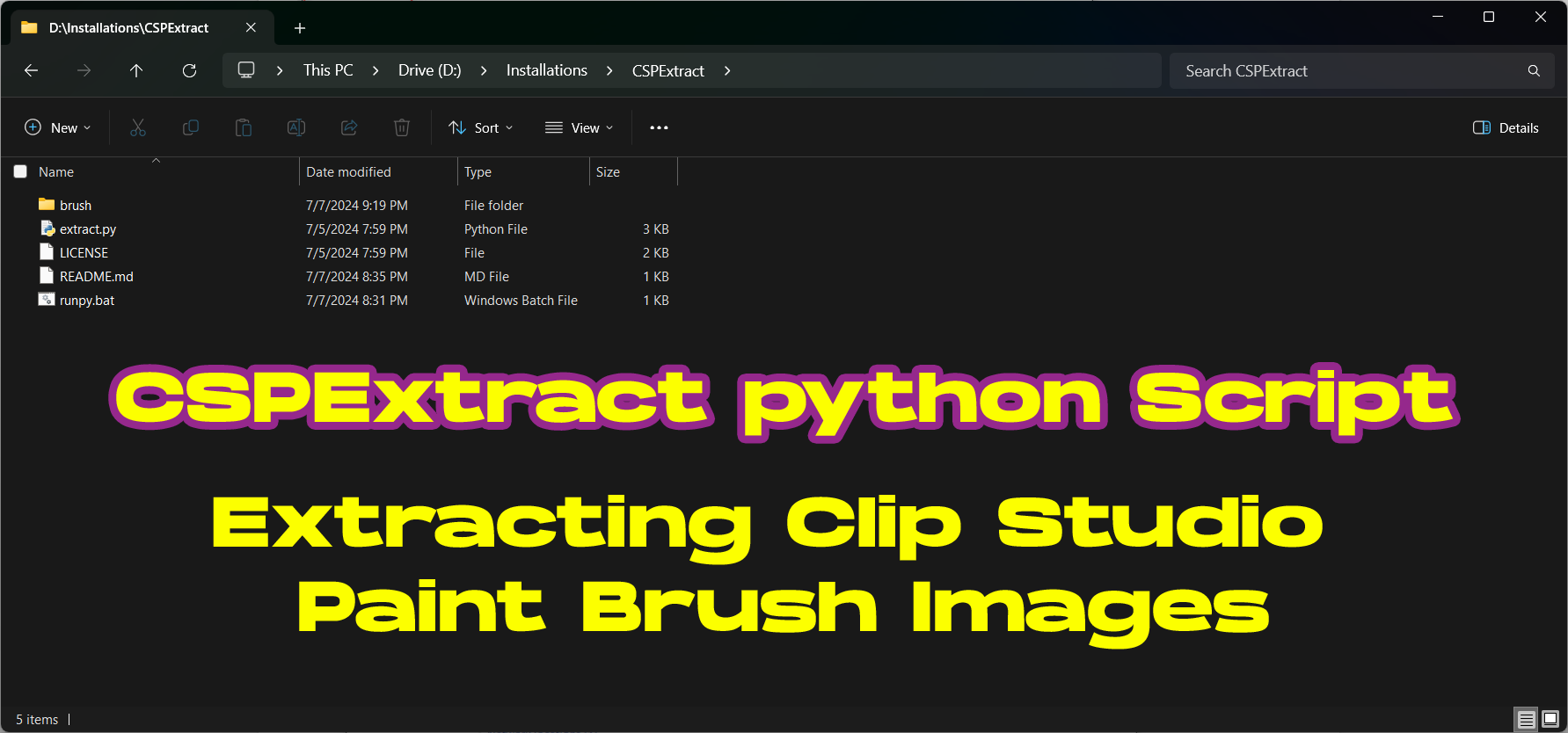This screenshot has width=1568, height=733.
Task: Click the PC monitor icon in address bar
Action: point(246,70)
